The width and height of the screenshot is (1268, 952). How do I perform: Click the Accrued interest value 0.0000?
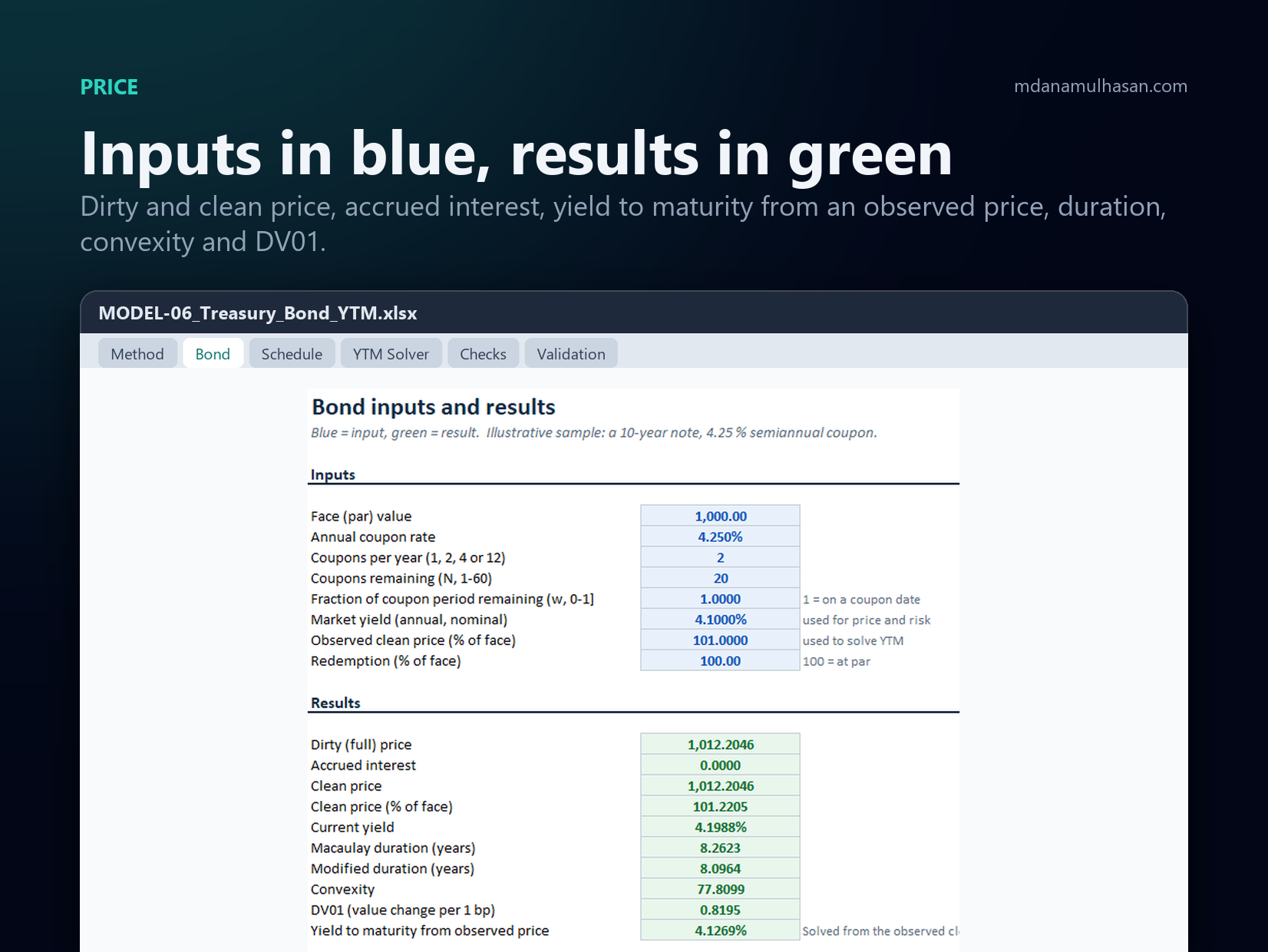point(720,765)
